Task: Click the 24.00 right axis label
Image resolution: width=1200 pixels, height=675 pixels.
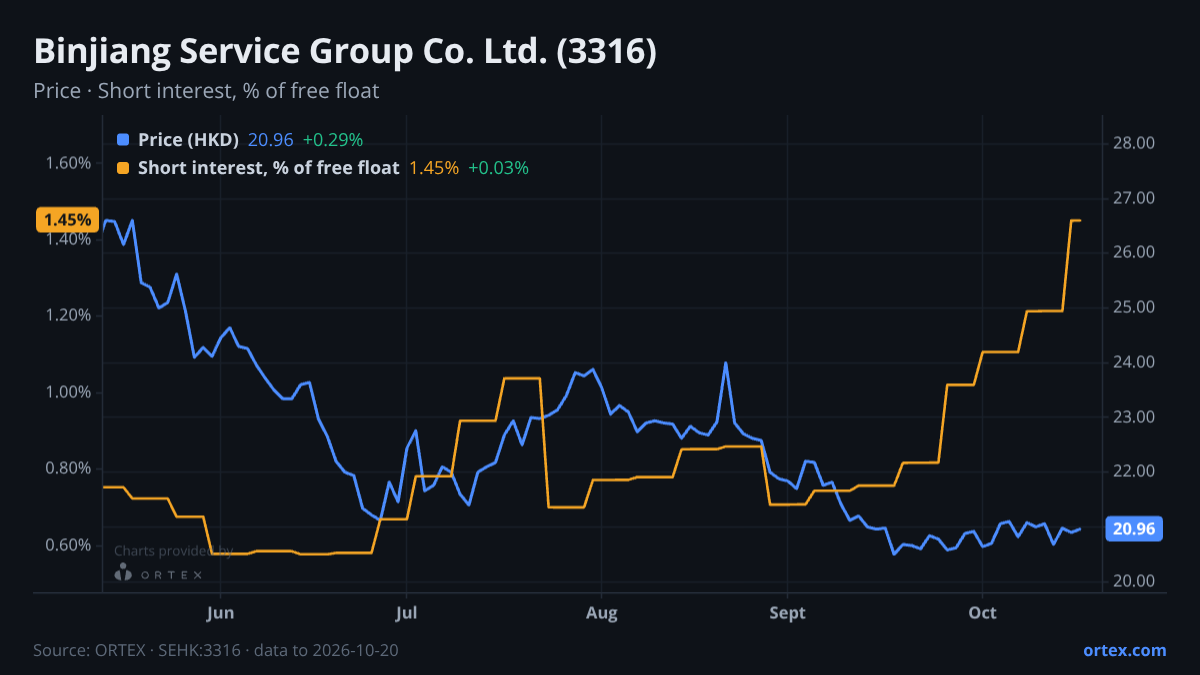Action: click(x=1134, y=362)
